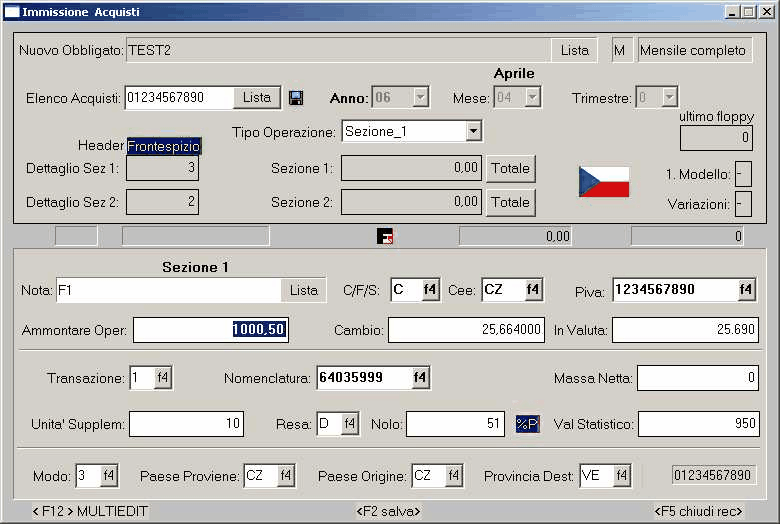Open the Anno dropdown arrow

pos(421,97)
